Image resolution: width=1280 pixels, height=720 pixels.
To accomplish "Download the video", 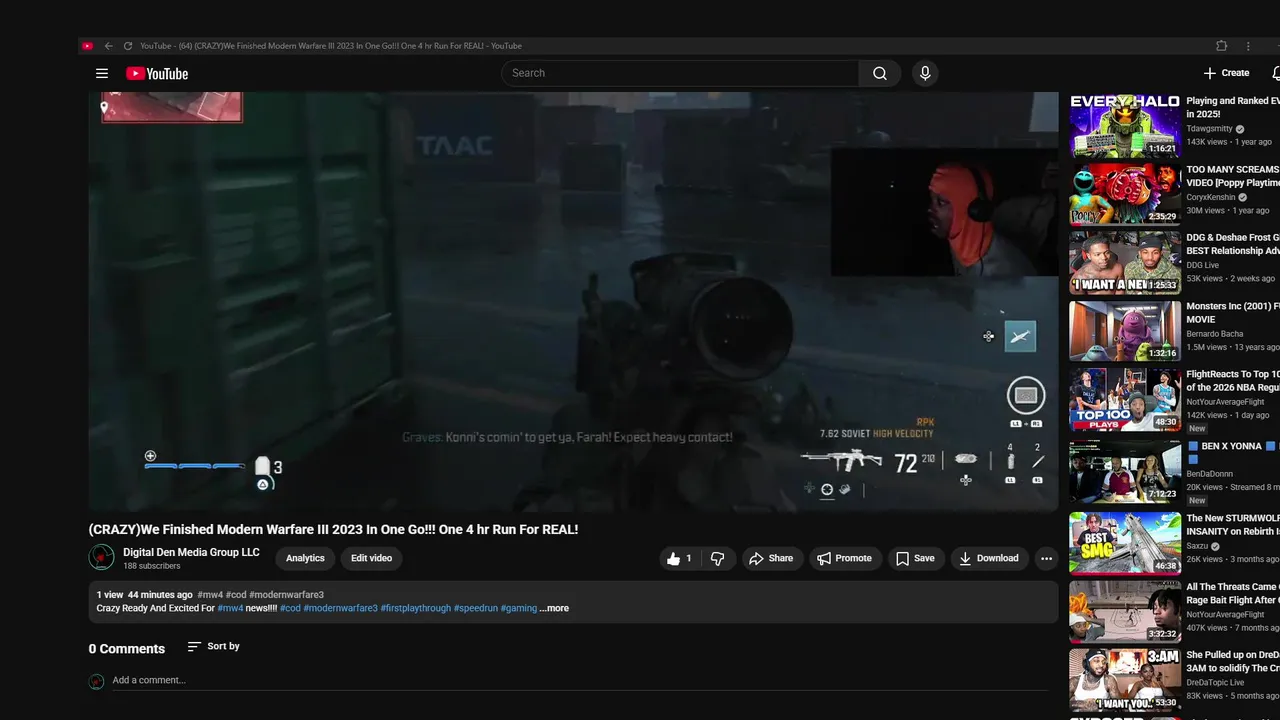I will [988, 559].
